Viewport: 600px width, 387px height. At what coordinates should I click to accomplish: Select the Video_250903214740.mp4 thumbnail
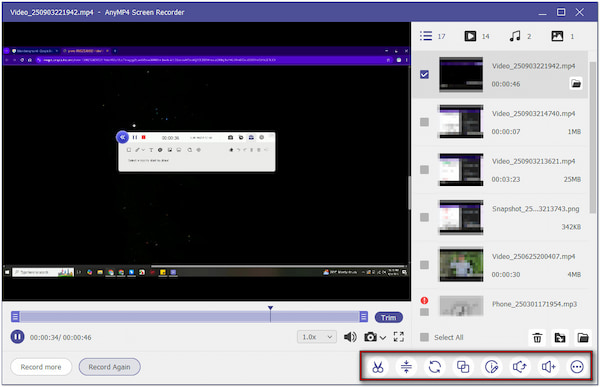(461, 122)
